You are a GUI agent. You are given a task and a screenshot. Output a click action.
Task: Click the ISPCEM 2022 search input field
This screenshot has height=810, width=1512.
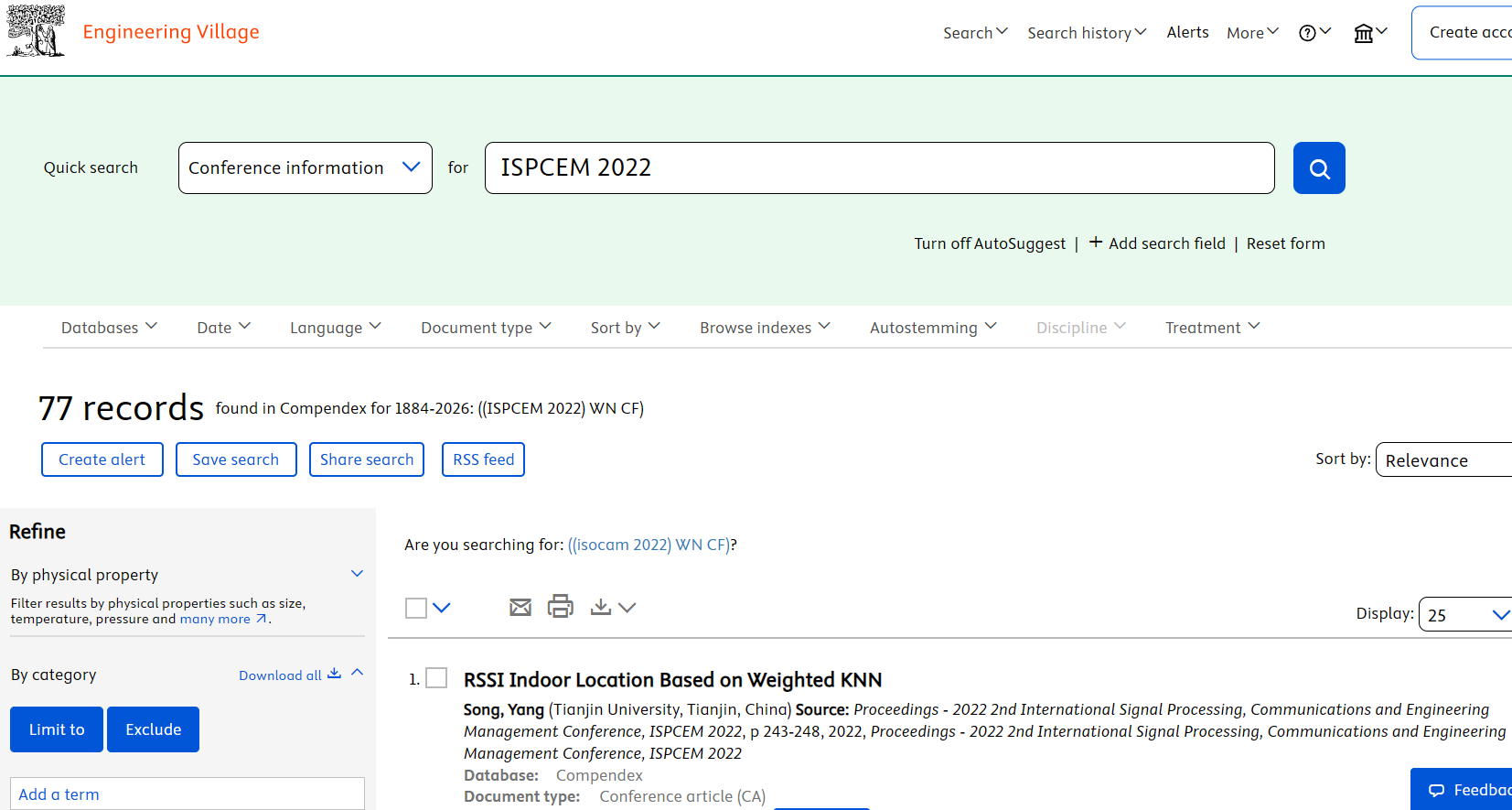(879, 167)
